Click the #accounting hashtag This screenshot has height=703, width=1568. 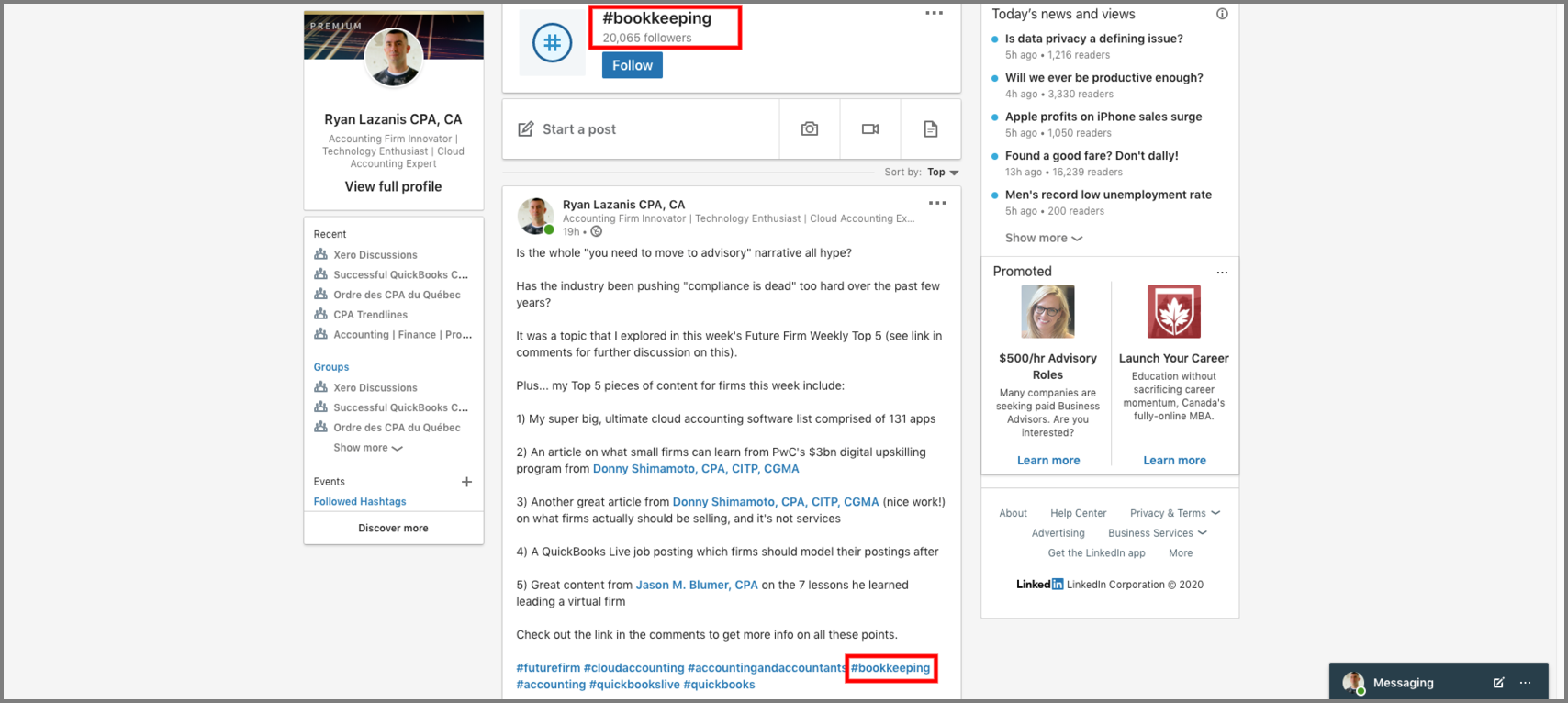point(551,685)
